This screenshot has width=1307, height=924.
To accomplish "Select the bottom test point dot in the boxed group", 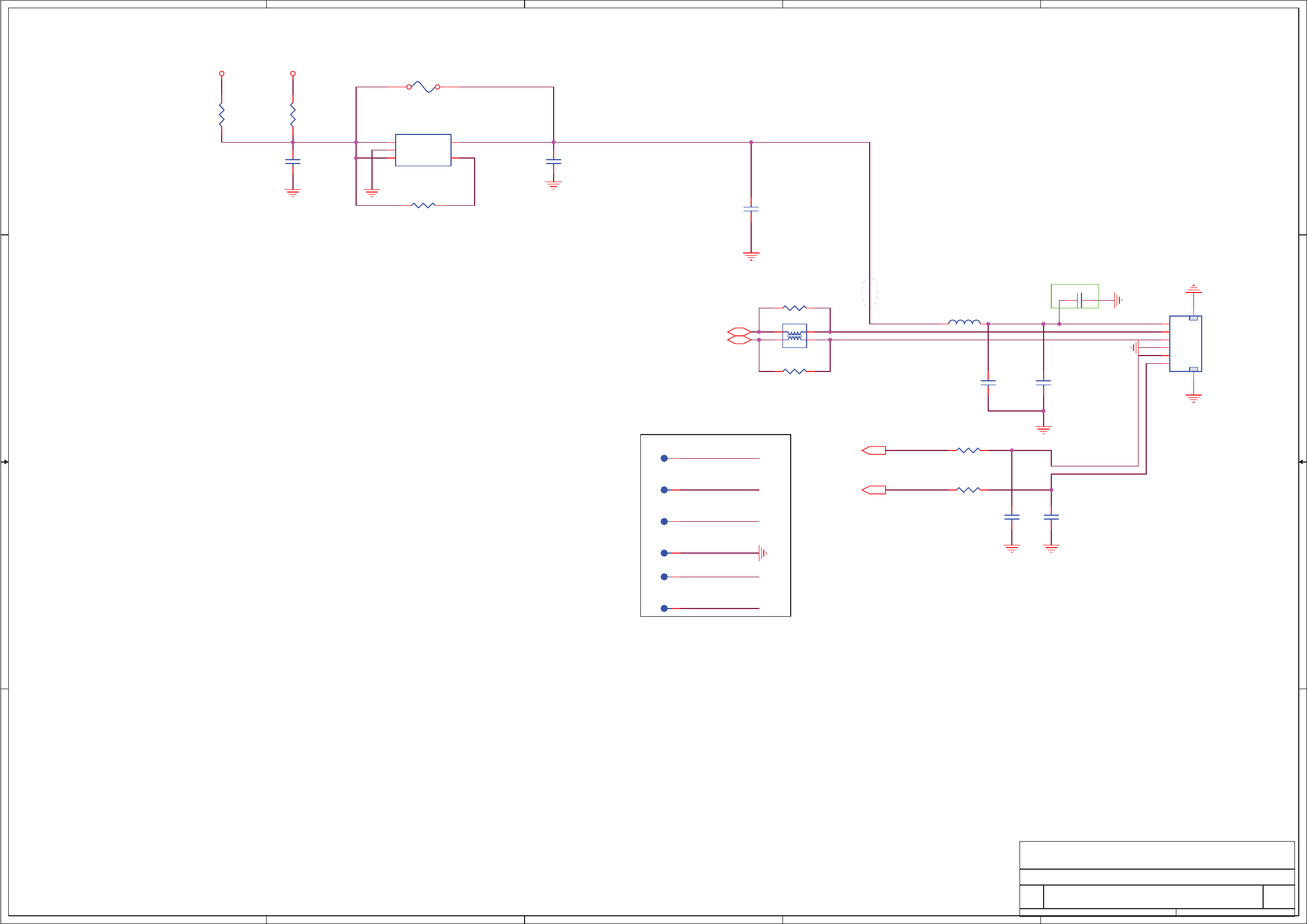I will pyautogui.click(x=664, y=609).
